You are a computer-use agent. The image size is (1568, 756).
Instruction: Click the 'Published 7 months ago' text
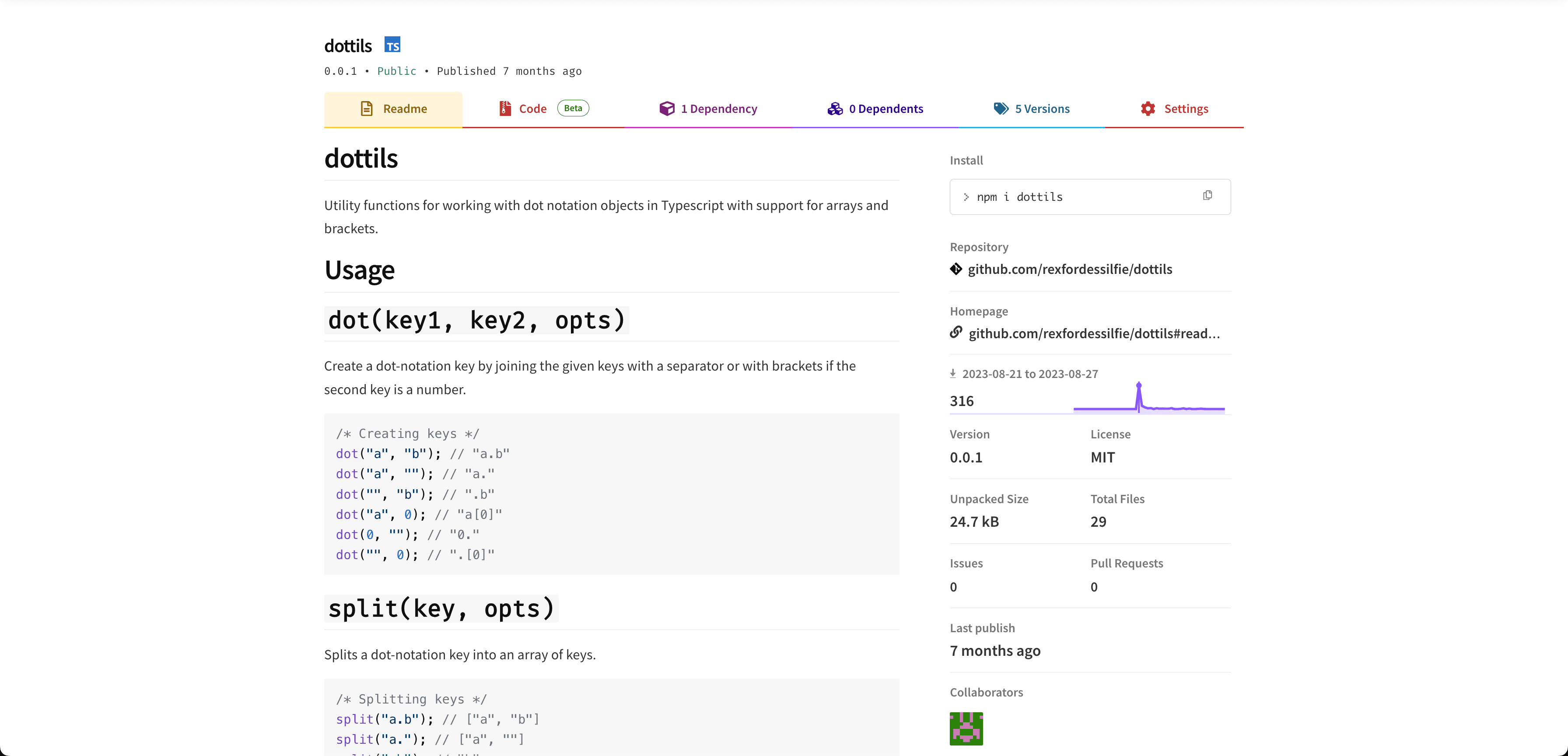pyautogui.click(x=510, y=71)
